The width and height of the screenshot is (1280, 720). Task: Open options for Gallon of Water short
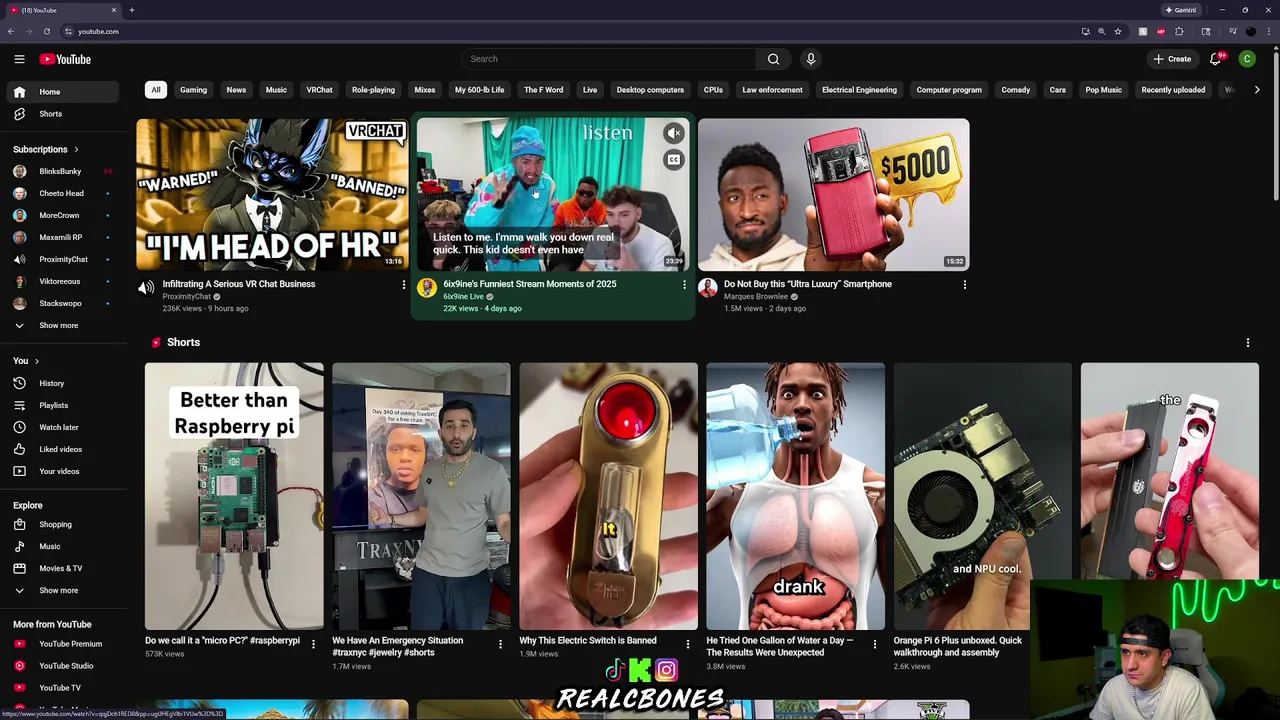pyautogui.click(x=874, y=644)
